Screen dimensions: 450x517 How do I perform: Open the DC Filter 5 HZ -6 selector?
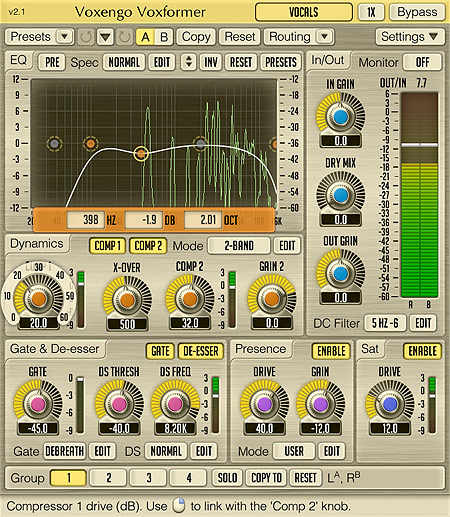coord(385,323)
